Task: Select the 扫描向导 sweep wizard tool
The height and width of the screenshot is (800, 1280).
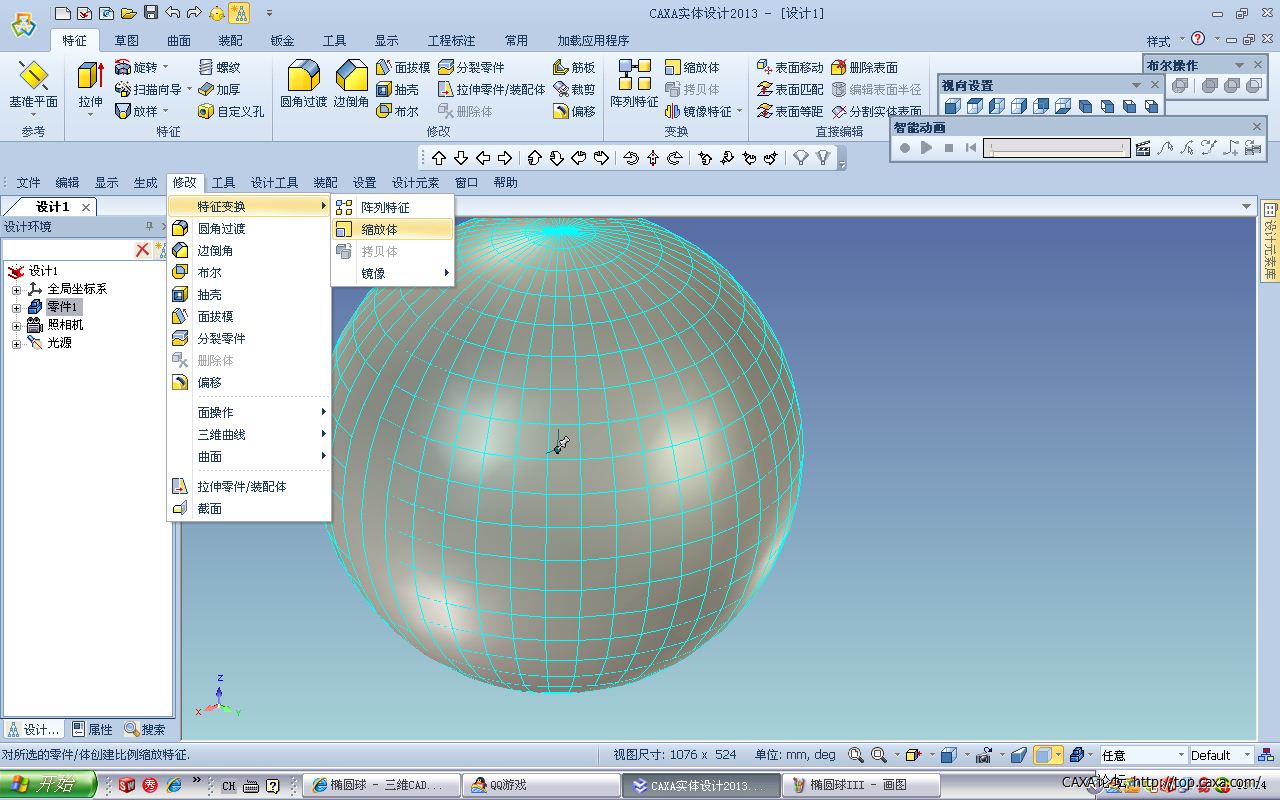Action: 148,89
